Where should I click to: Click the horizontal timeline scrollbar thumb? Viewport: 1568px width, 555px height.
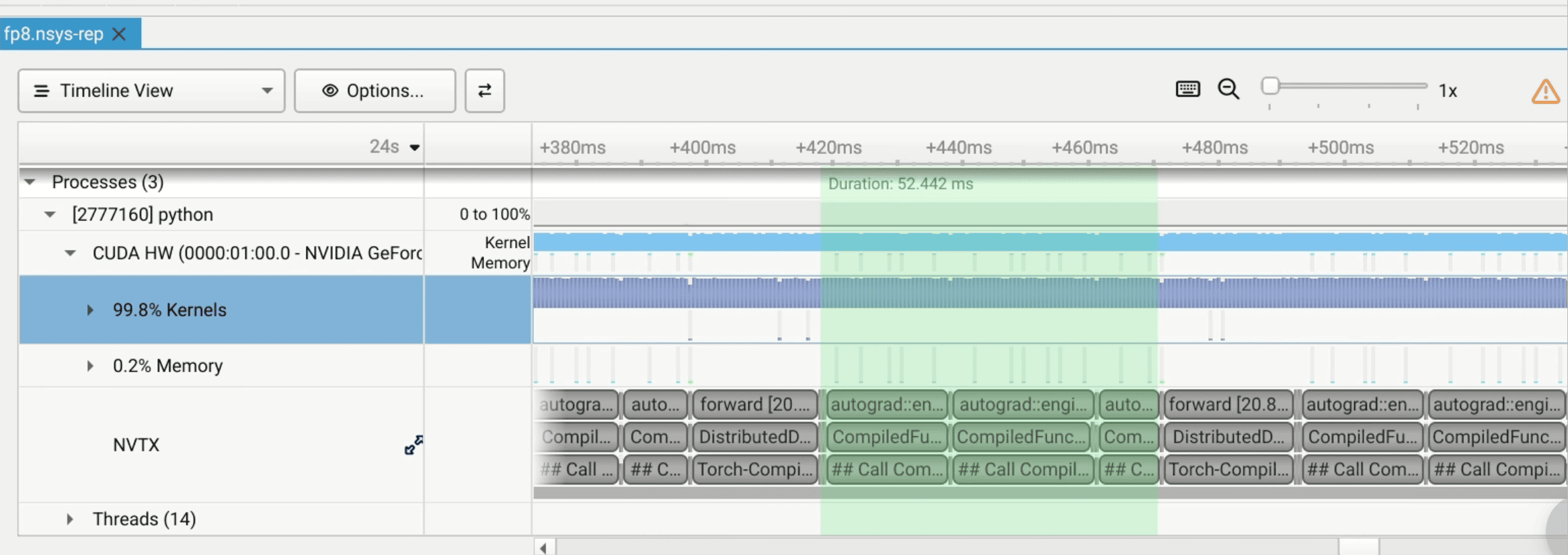coord(1358,548)
